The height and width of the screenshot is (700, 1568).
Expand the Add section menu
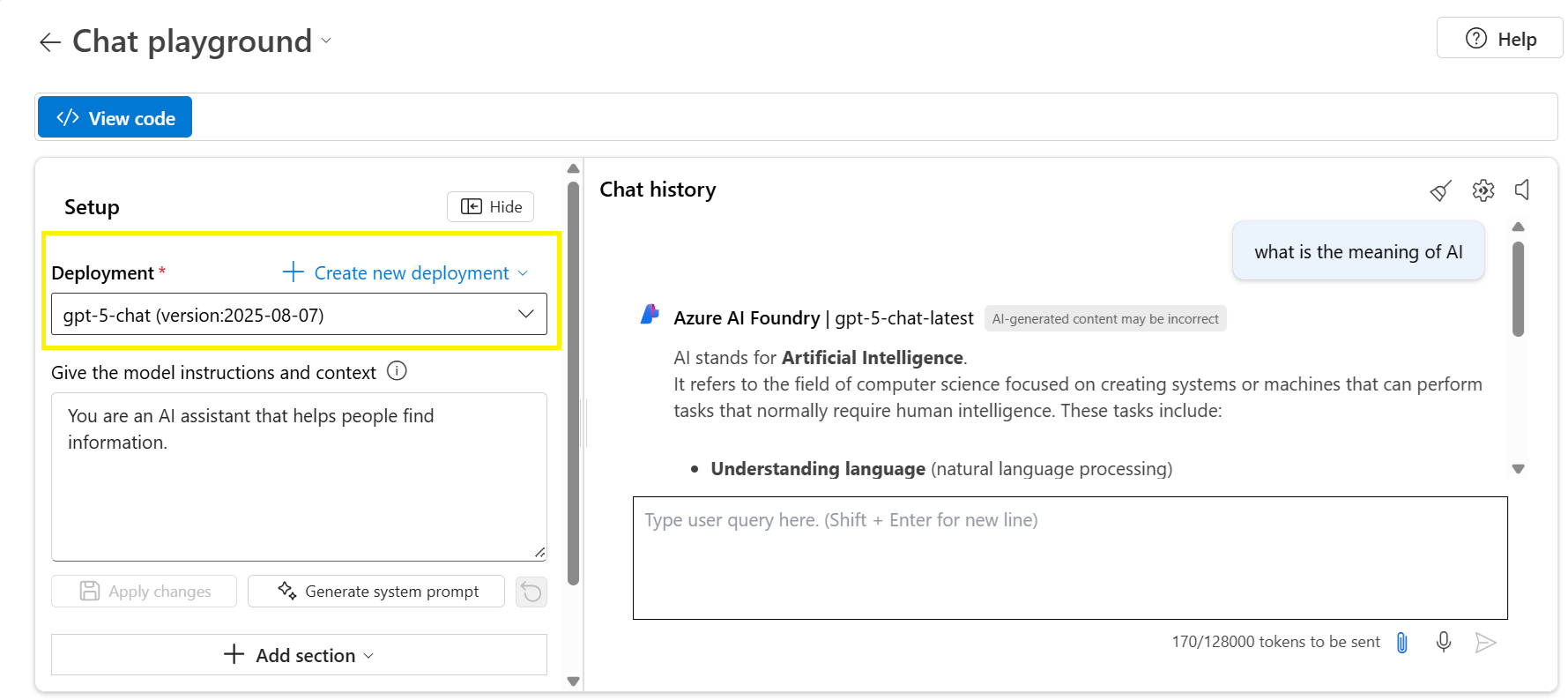[x=299, y=654]
